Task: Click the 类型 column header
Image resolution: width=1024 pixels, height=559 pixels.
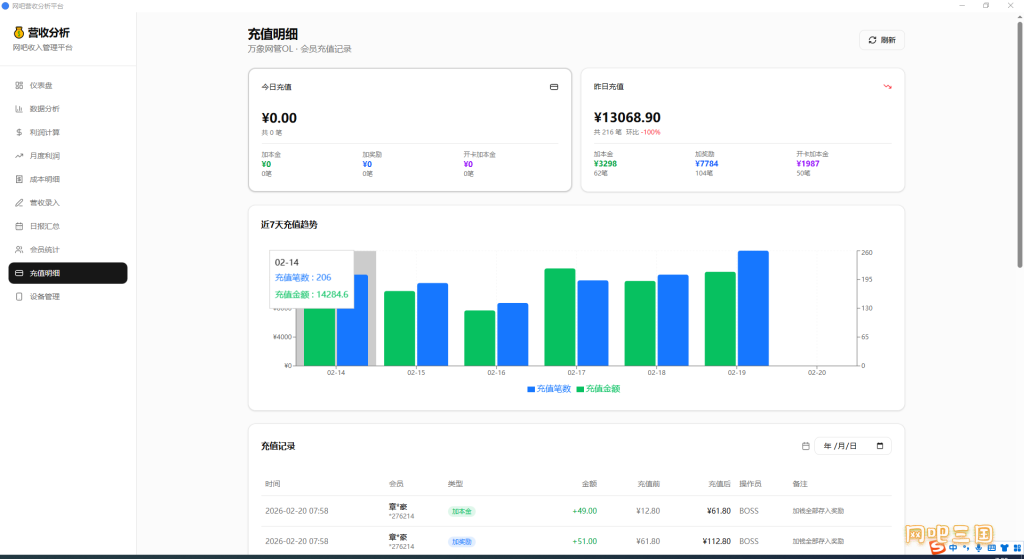Action: click(455, 484)
